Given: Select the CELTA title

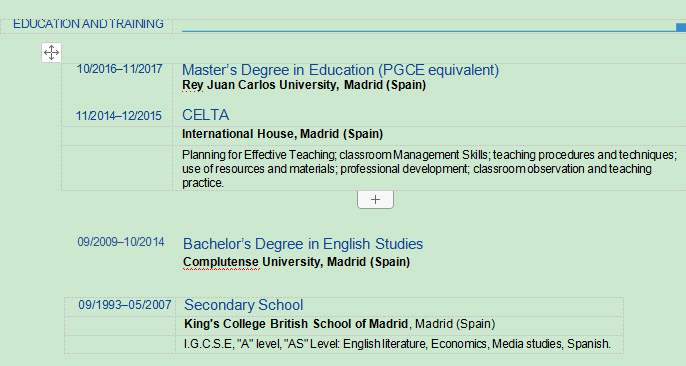Looking at the screenshot, I should tap(206, 115).
